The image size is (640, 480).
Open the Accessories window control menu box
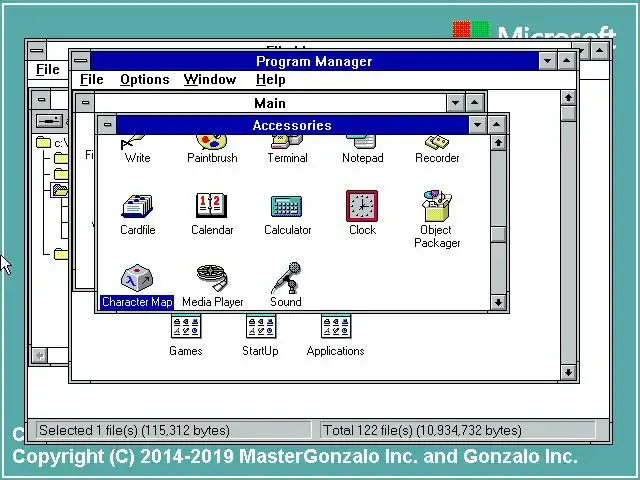(107, 125)
